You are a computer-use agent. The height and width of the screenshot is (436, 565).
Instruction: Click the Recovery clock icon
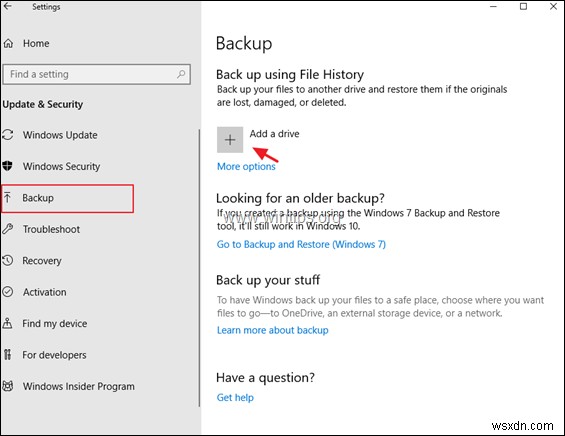tap(8, 260)
